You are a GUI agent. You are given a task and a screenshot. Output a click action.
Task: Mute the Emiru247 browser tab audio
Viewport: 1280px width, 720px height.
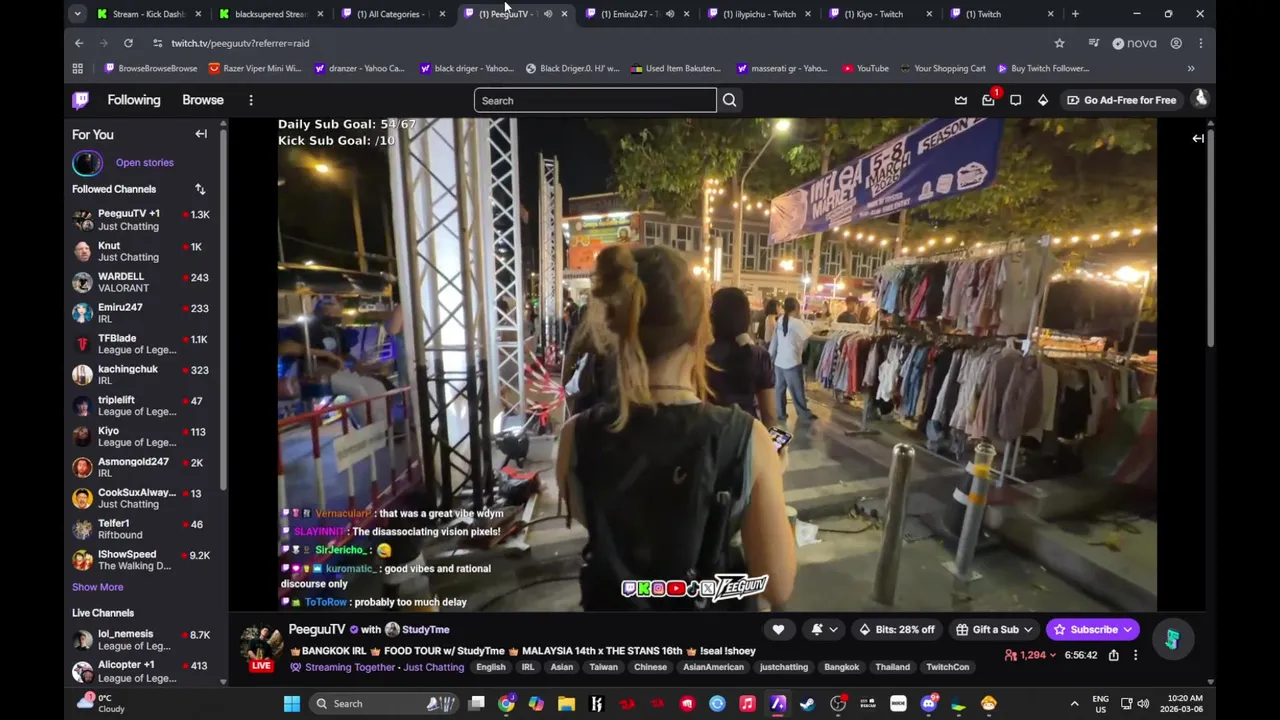tap(669, 14)
